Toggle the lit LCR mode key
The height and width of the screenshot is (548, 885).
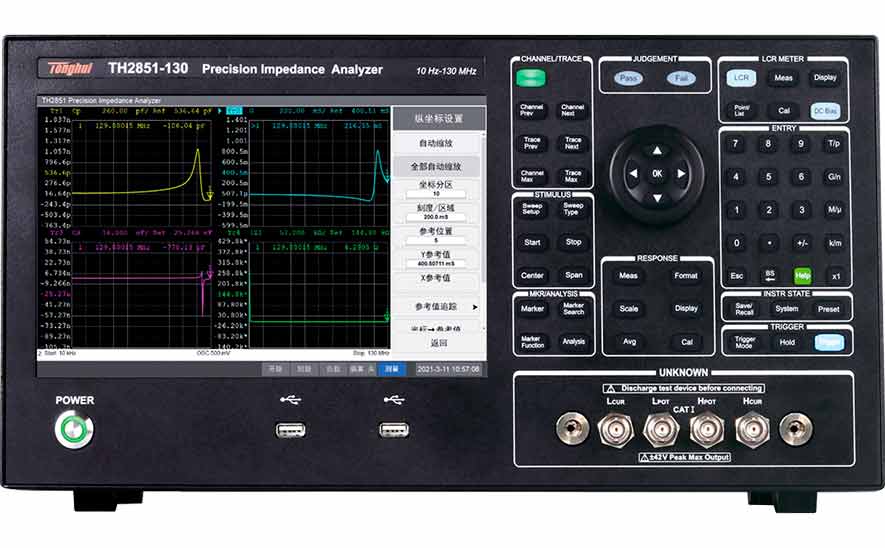tap(741, 78)
